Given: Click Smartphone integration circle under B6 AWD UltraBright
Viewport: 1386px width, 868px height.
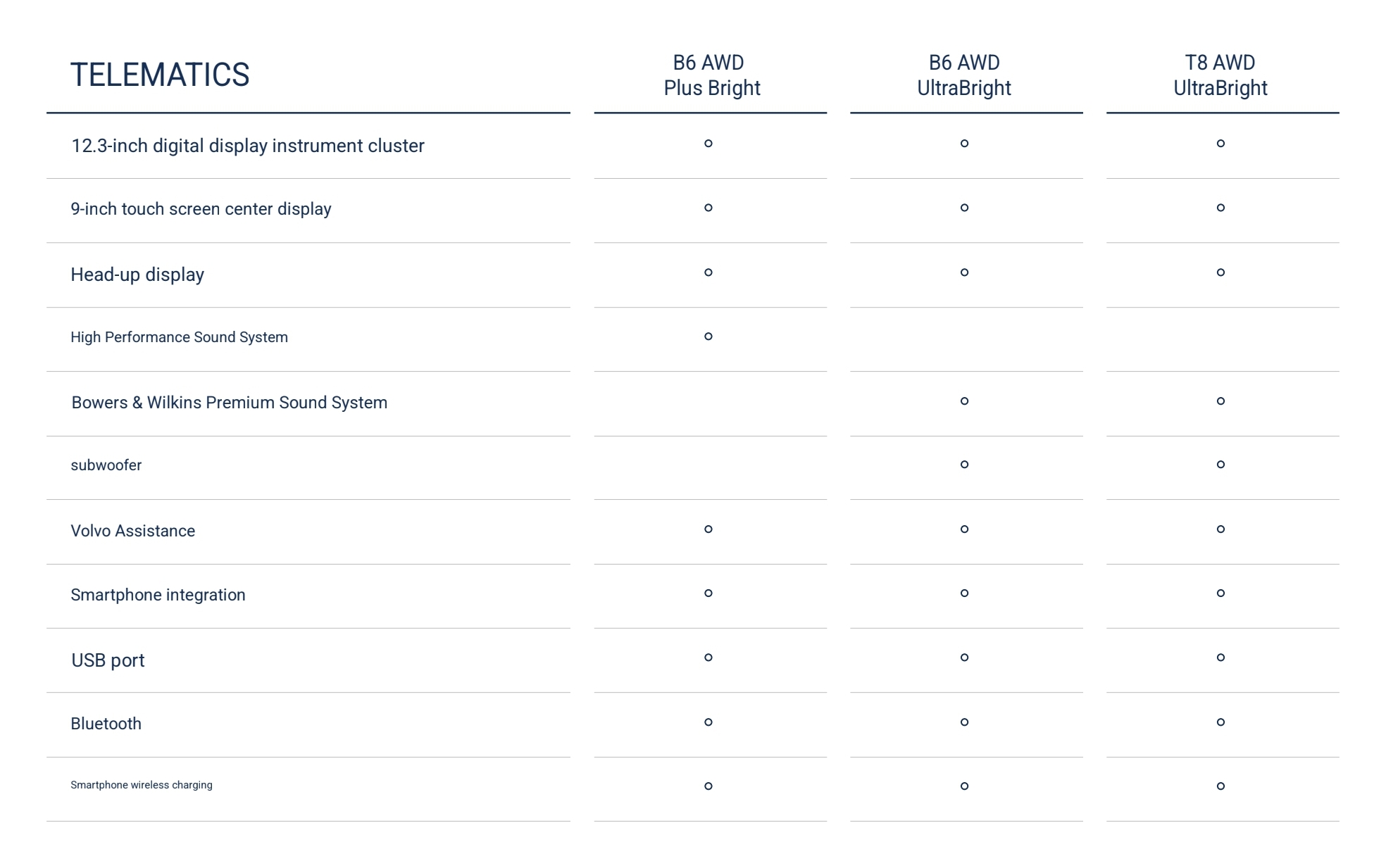Looking at the screenshot, I should tap(965, 593).
